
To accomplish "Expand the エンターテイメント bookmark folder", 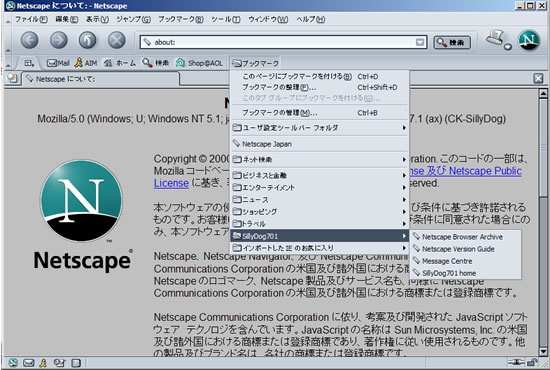I will tap(320, 188).
